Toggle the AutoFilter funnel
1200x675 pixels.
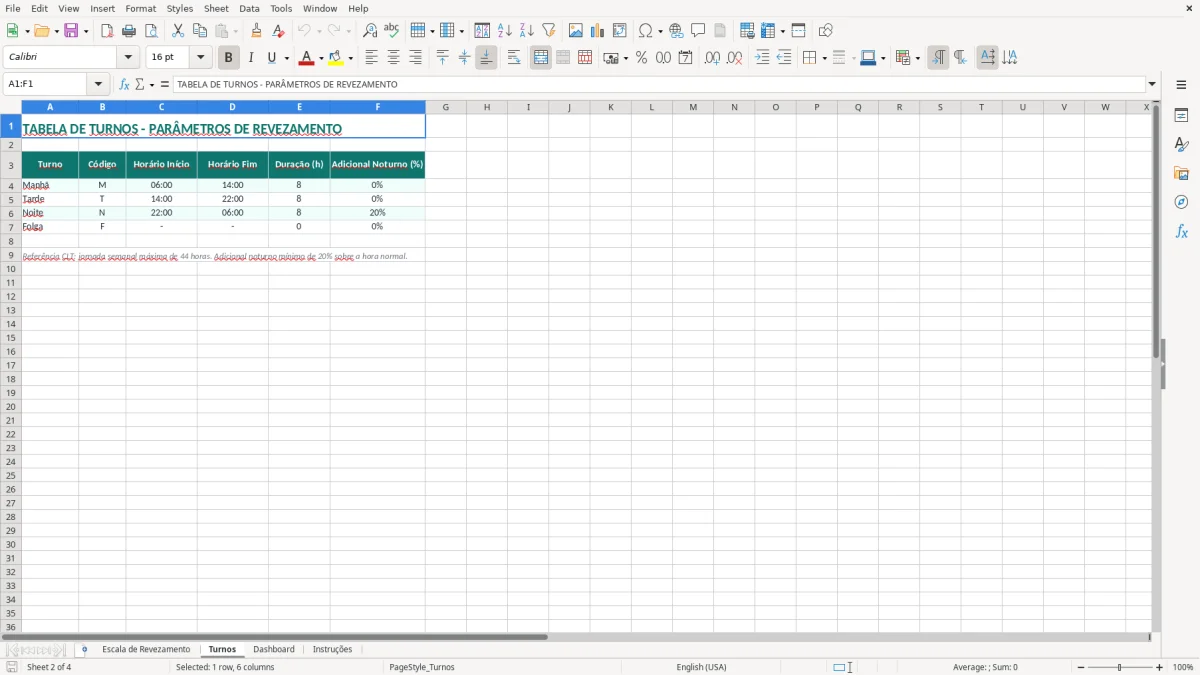pos(549,31)
